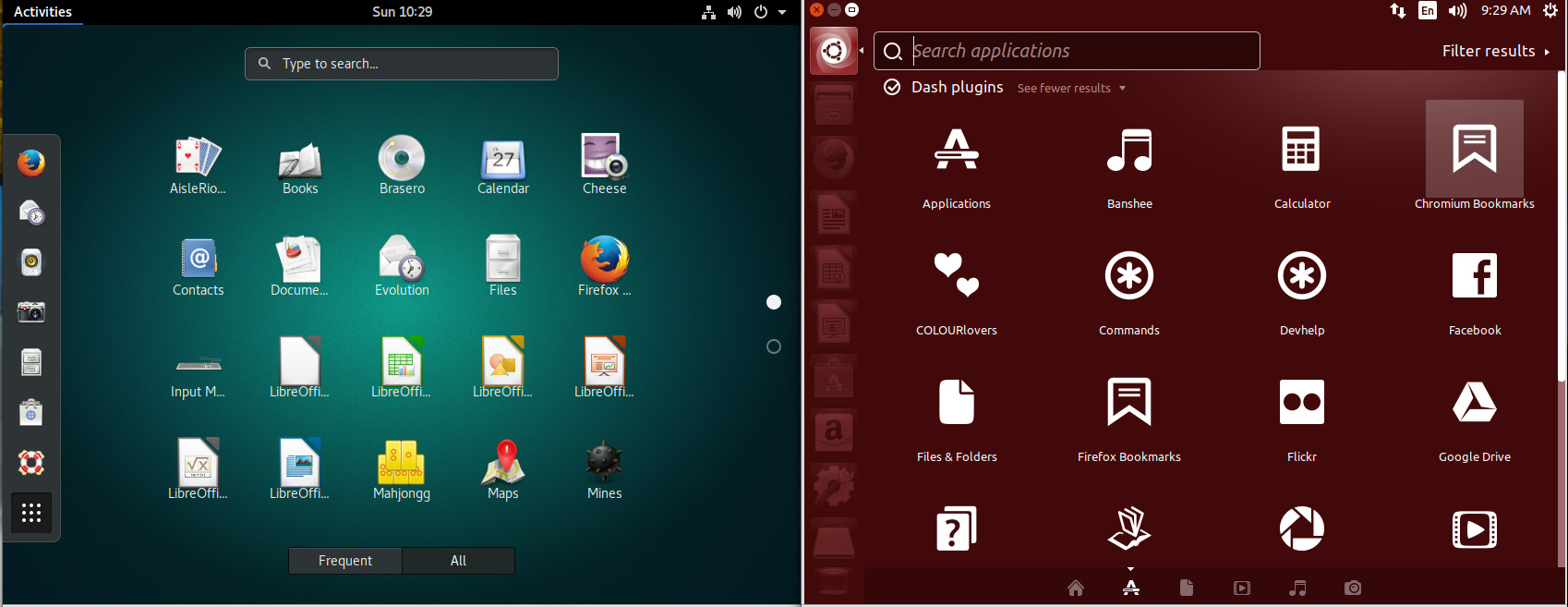
Task: Open the lifesaver Help icon in GNOME dock
Action: [31, 462]
